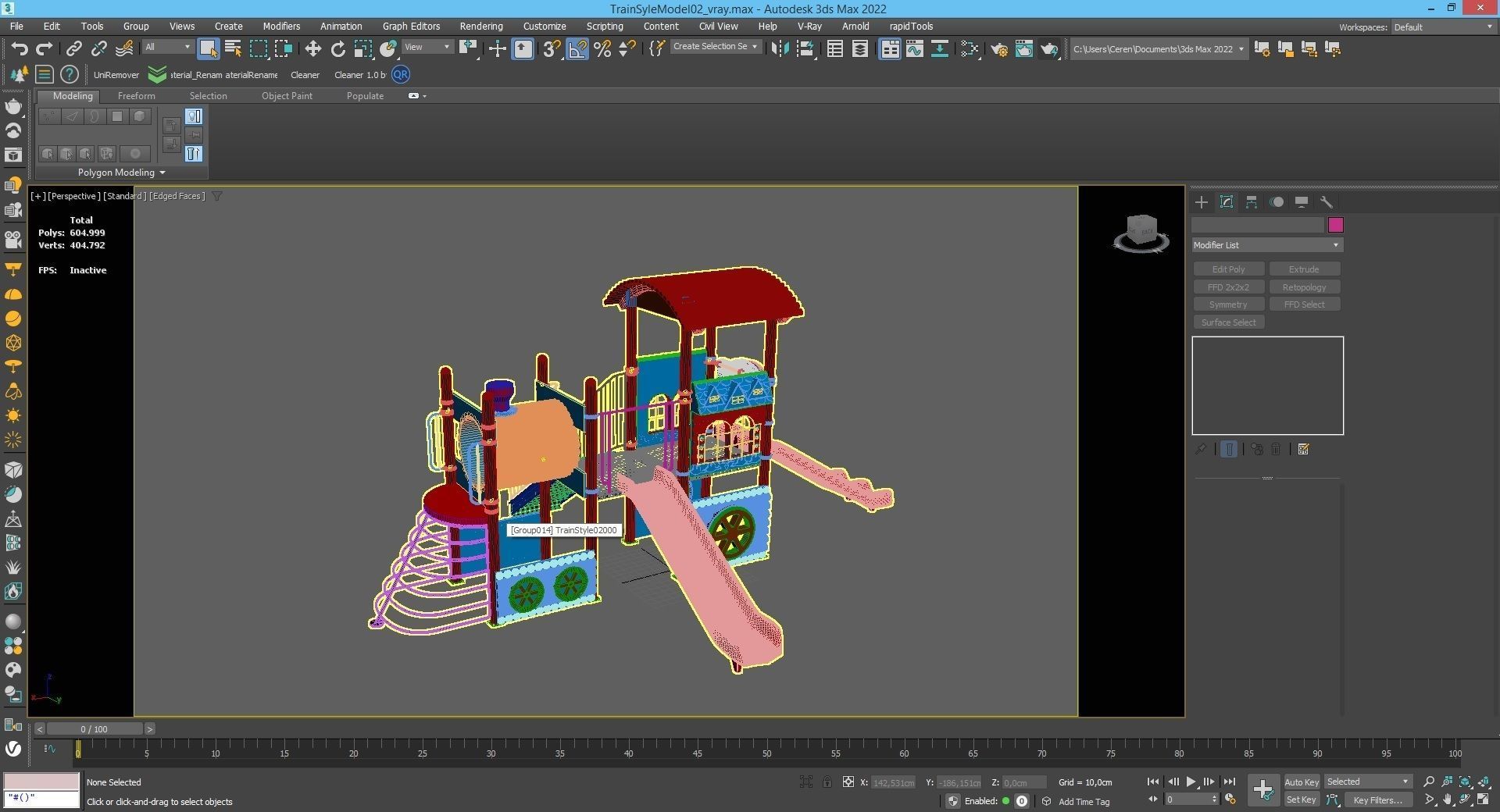Toggle 3D Snaps
The image size is (1500, 812).
552,48
